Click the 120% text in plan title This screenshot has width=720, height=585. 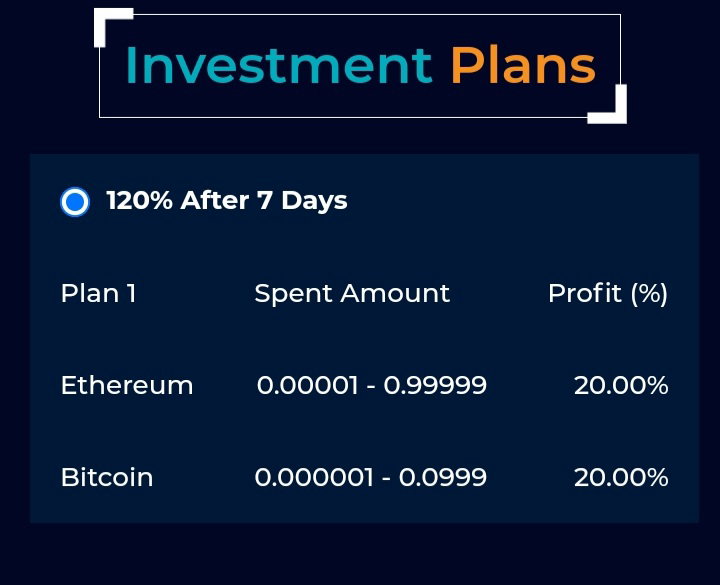140,201
